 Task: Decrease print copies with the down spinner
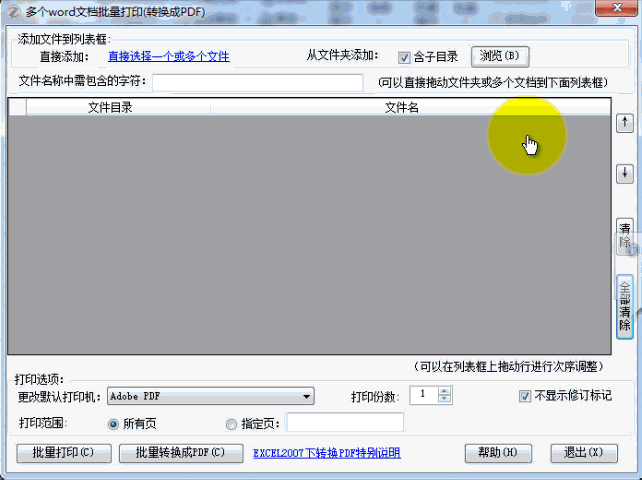click(x=445, y=400)
